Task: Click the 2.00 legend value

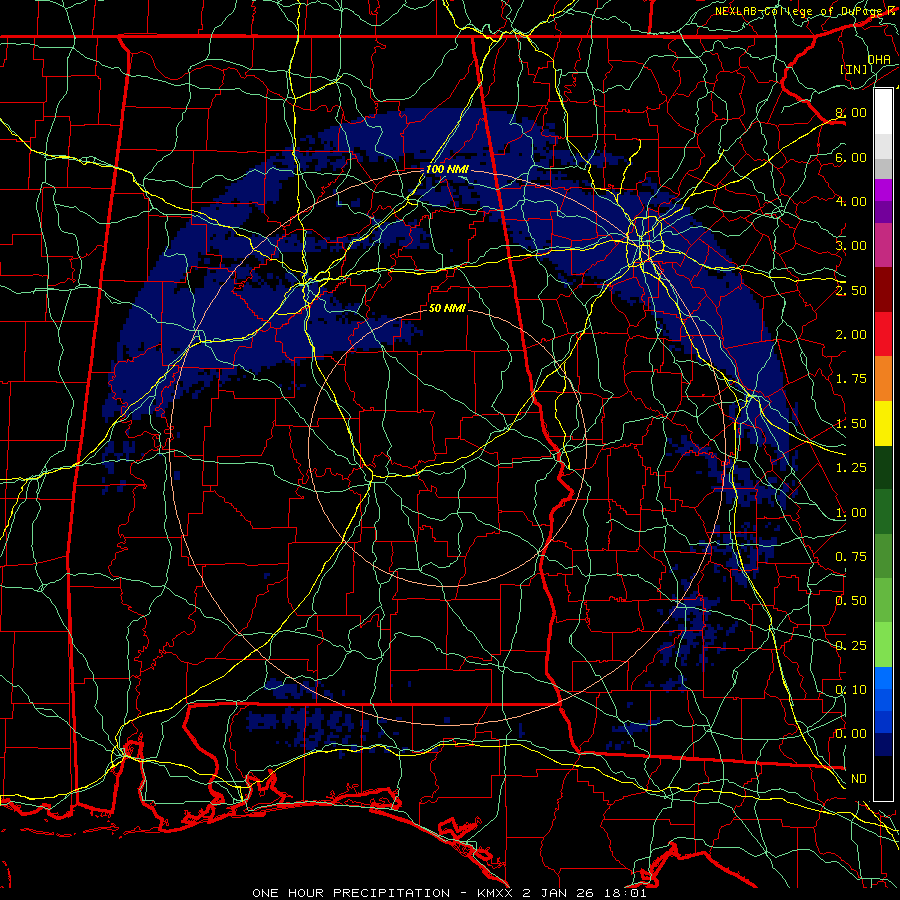Action: [x=851, y=335]
